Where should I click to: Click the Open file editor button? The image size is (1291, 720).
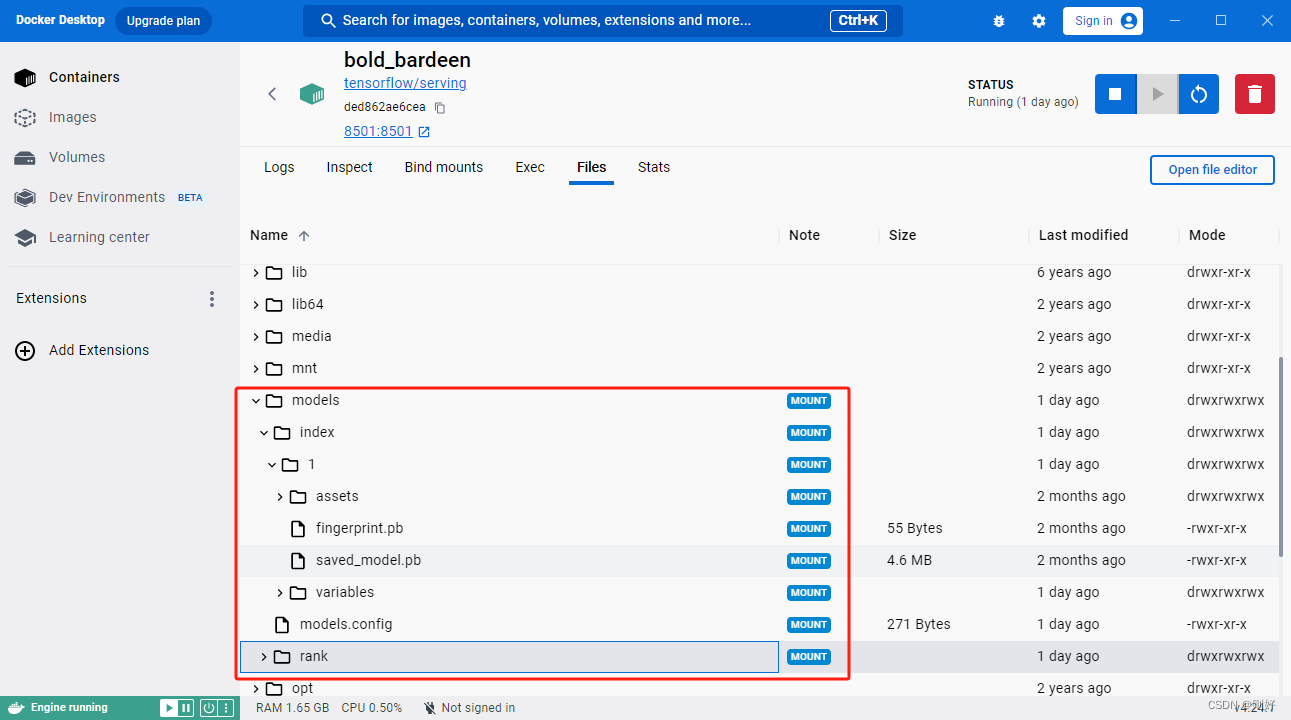click(x=1213, y=170)
